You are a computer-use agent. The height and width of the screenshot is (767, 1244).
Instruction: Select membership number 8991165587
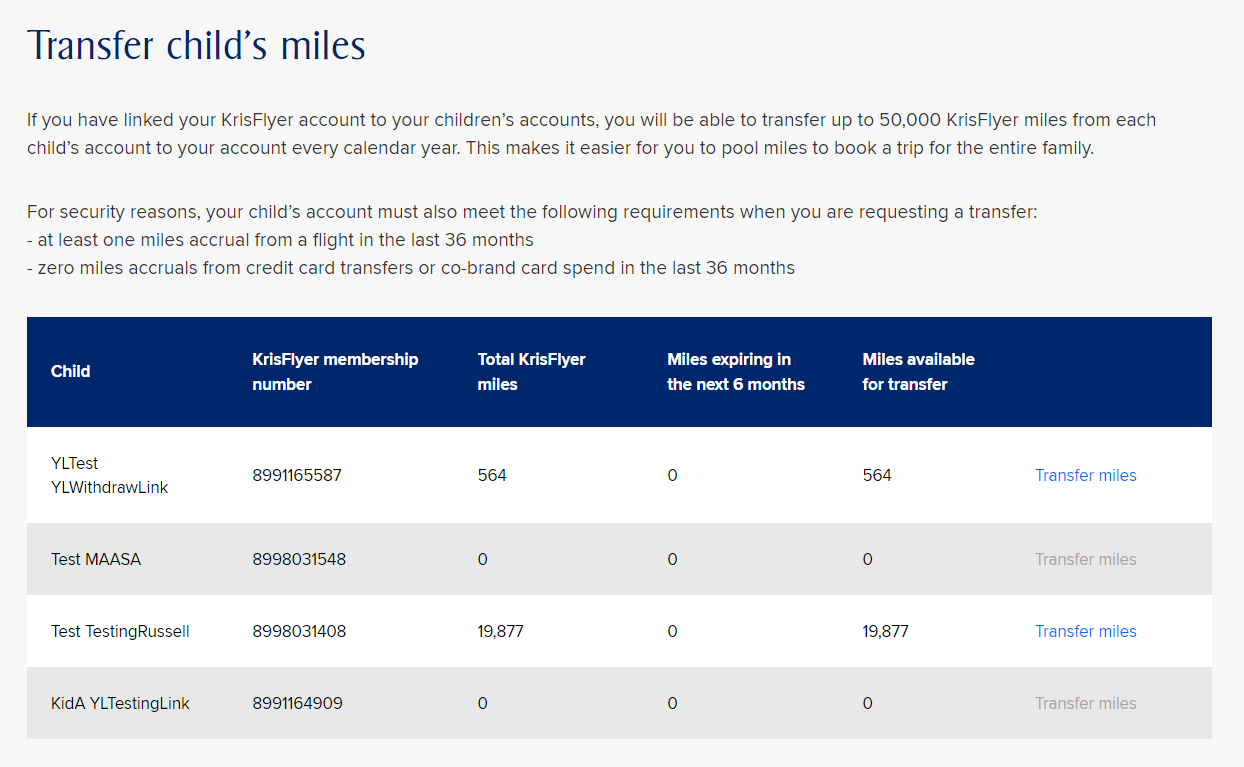(x=297, y=475)
